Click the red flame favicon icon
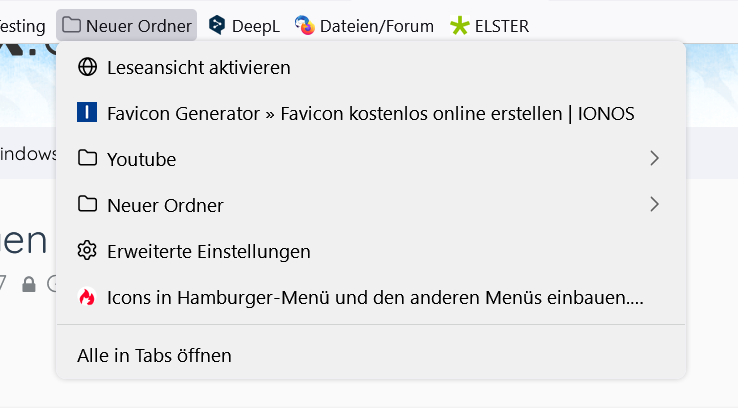This screenshot has width=738, height=414. pyautogui.click(x=87, y=297)
